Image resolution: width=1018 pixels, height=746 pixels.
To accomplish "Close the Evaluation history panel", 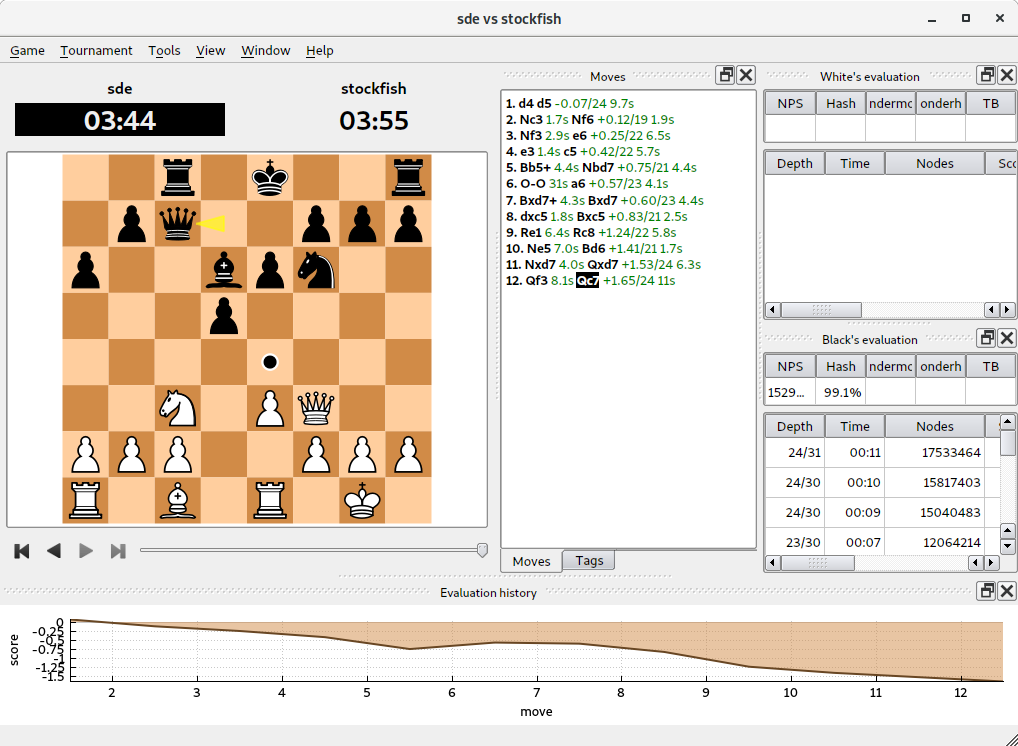I will coord(1007,591).
